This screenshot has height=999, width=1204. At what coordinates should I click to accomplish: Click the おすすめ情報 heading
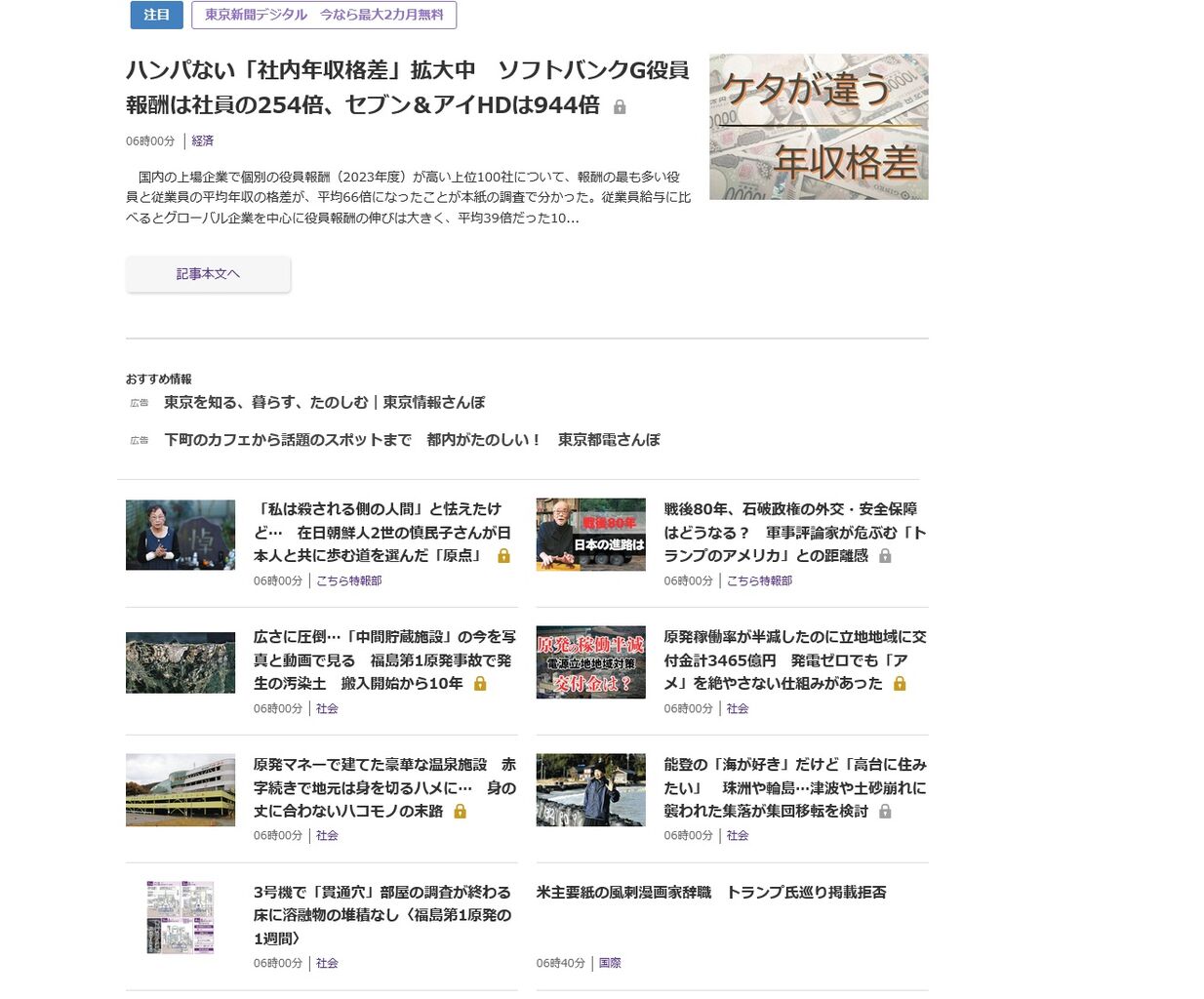click(x=159, y=380)
